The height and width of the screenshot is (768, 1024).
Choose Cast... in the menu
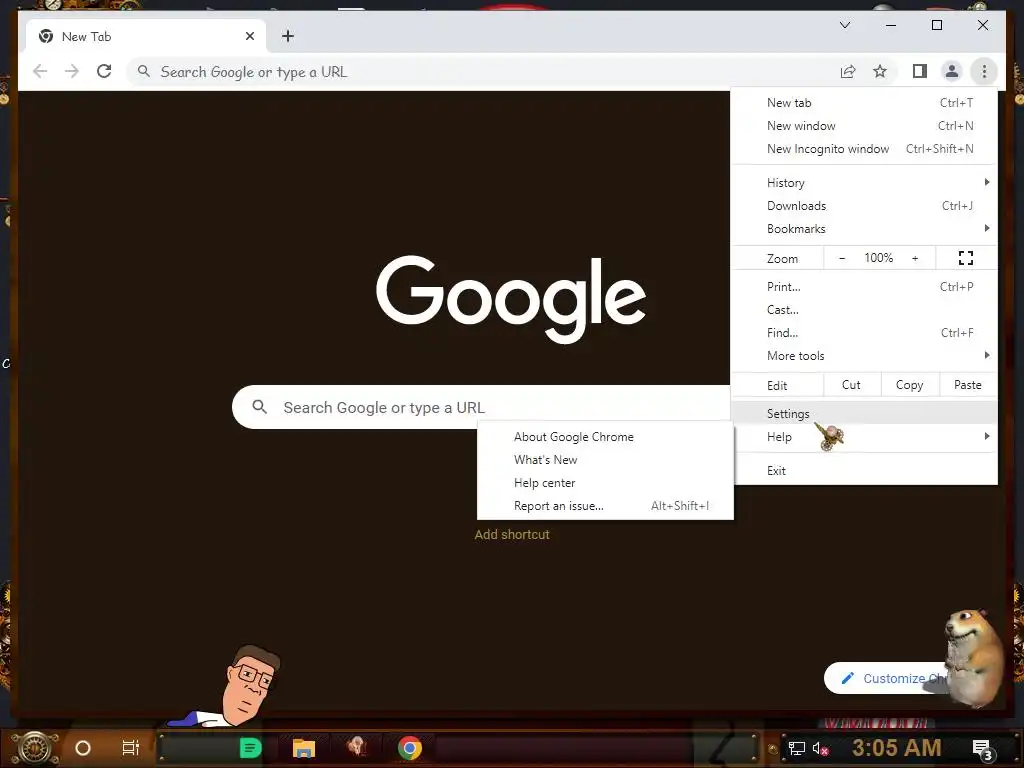(864, 310)
